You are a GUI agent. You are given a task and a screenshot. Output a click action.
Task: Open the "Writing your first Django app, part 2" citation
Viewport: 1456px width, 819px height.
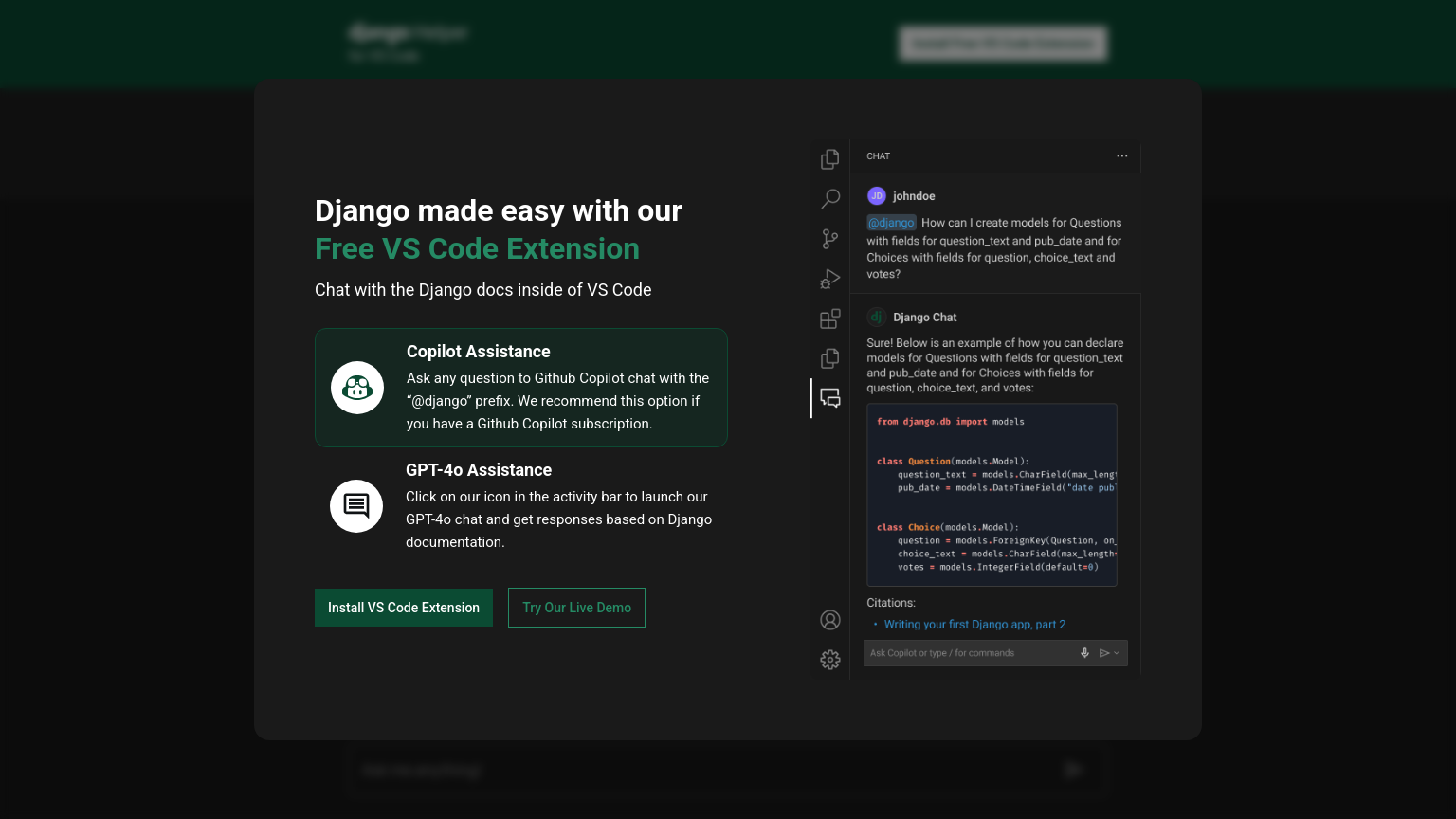coord(974,625)
